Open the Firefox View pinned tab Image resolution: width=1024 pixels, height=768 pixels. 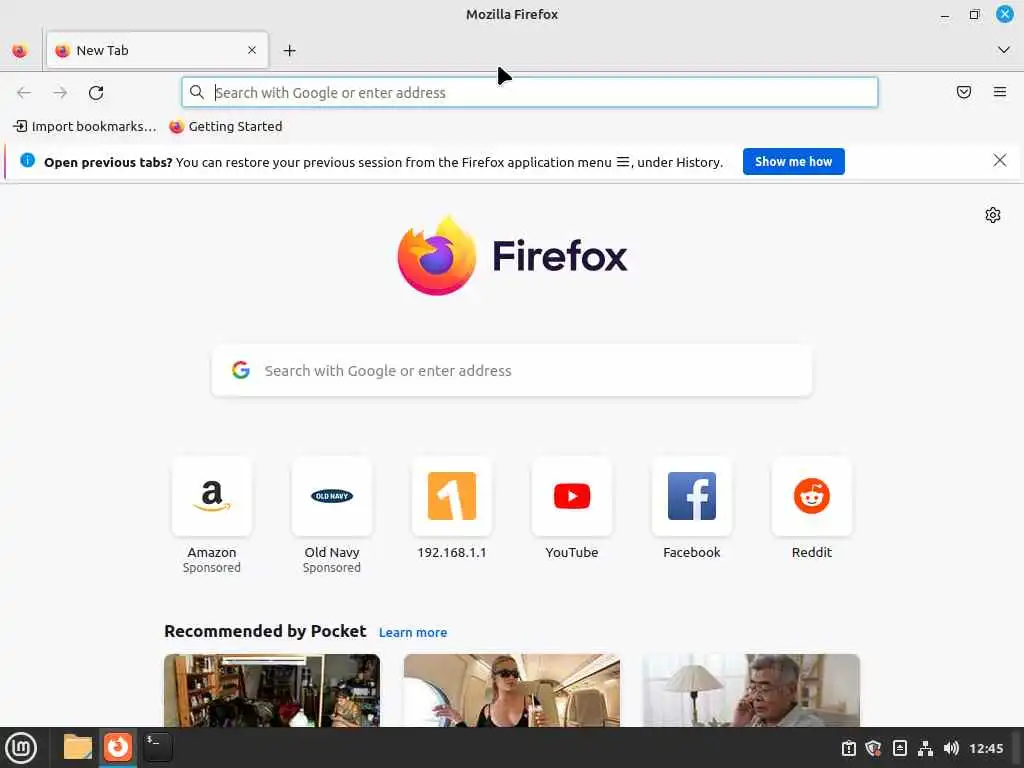tap(20, 50)
